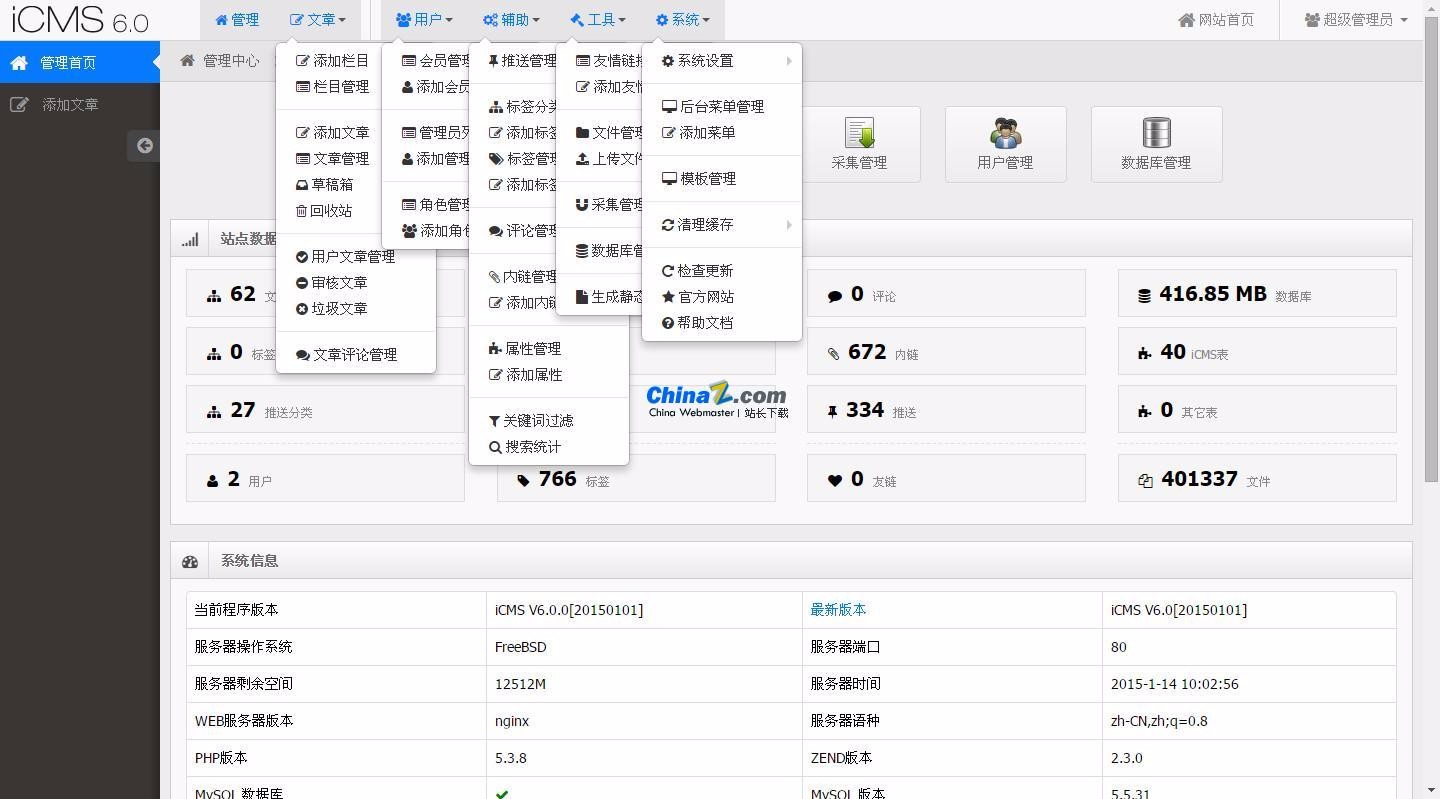Expand the 清理缓存 submenu arrow
The image size is (1440, 799).
point(789,225)
